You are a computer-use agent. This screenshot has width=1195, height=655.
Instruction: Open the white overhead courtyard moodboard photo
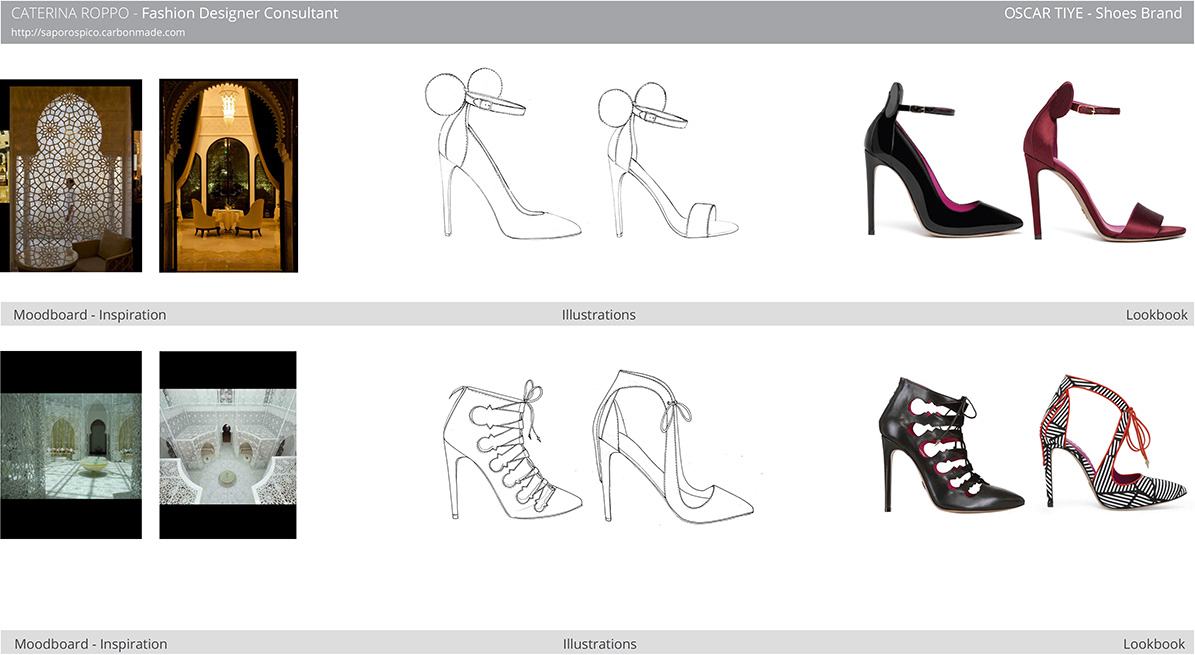(228, 445)
